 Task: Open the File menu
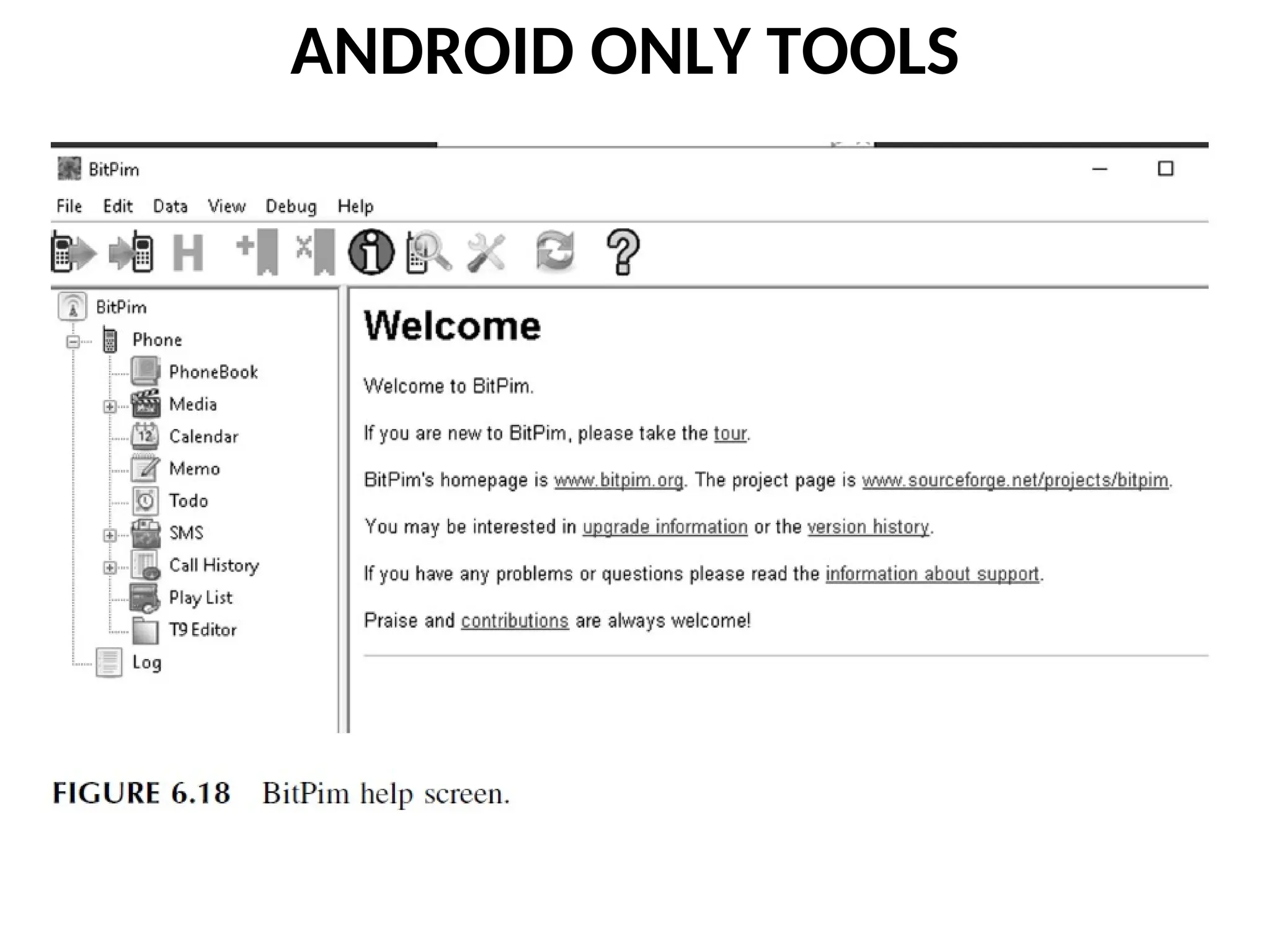pyautogui.click(x=69, y=206)
